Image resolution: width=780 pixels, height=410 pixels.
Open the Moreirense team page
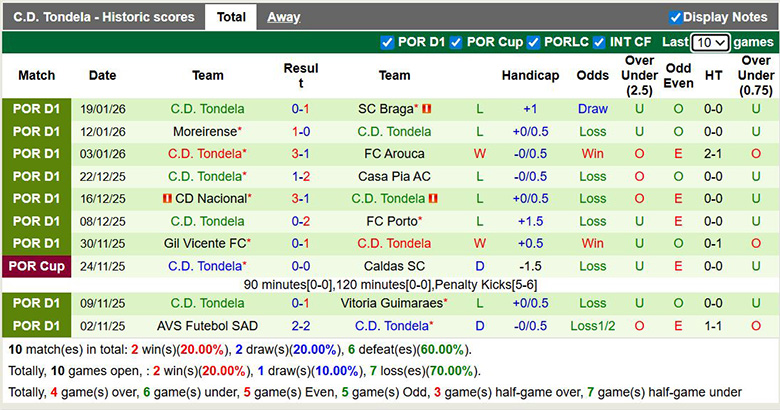click(206, 132)
